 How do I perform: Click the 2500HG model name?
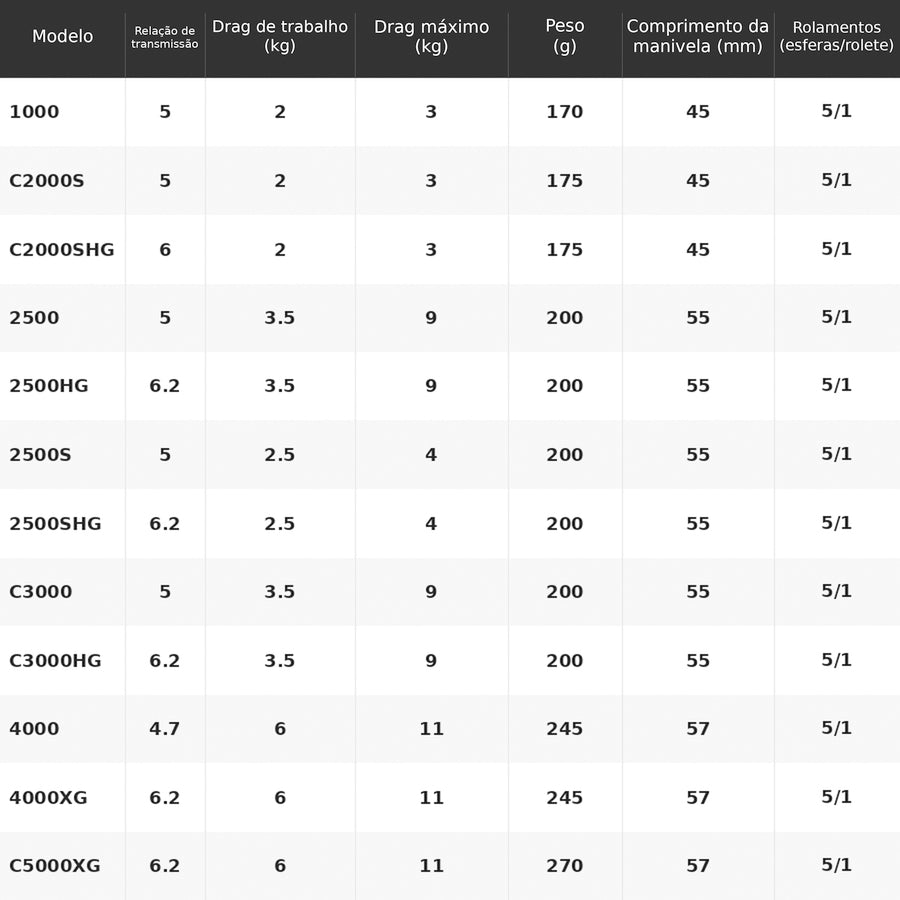pyautogui.click(x=49, y=386)
